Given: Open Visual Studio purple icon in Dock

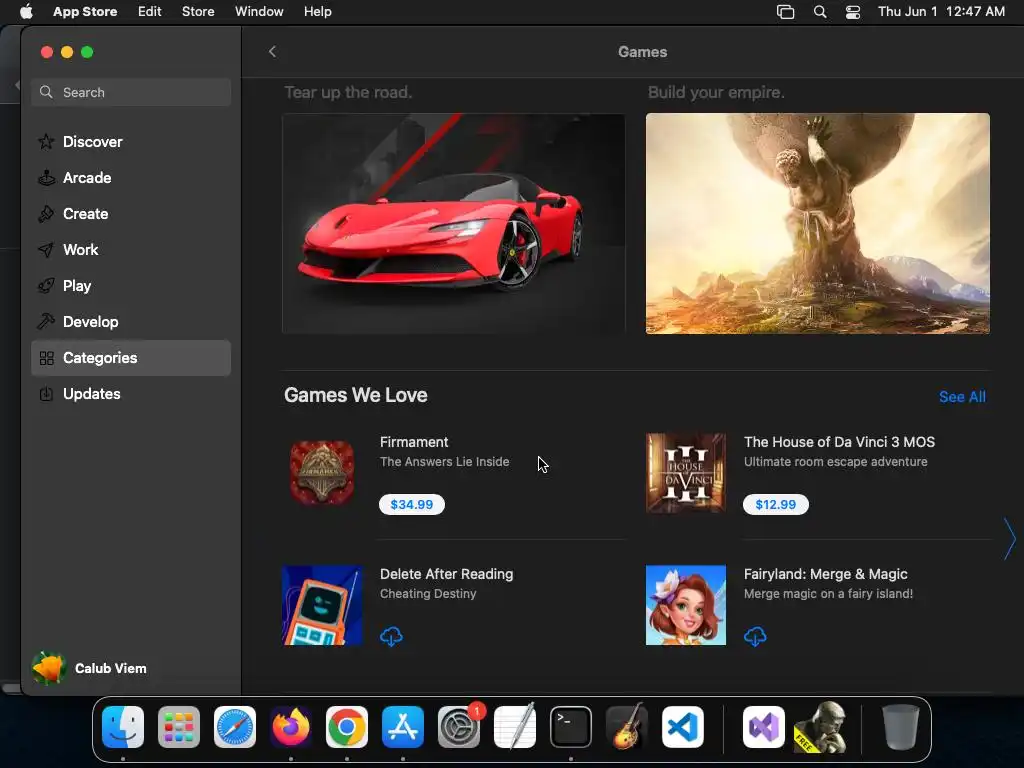Looking at the screenshot, I should 763,727.
